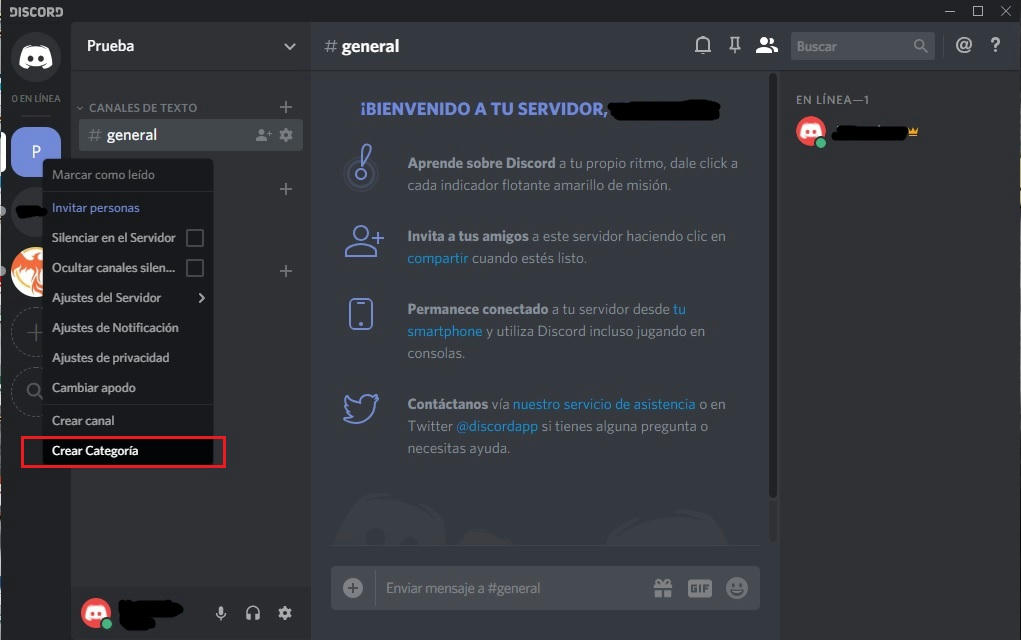
Task: Click user avatar in bottom panel
Action: 96,613
